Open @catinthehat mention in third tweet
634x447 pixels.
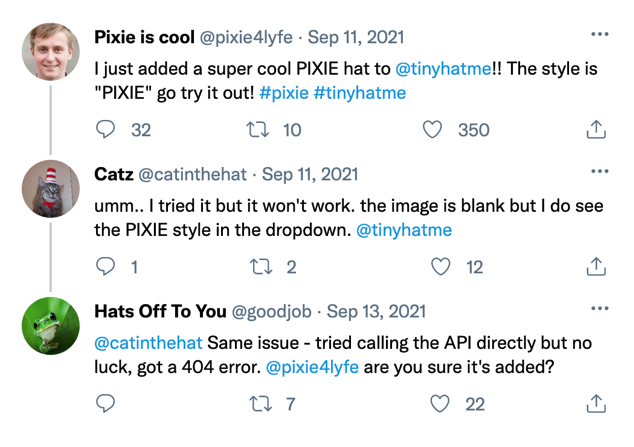coord(151,343)
